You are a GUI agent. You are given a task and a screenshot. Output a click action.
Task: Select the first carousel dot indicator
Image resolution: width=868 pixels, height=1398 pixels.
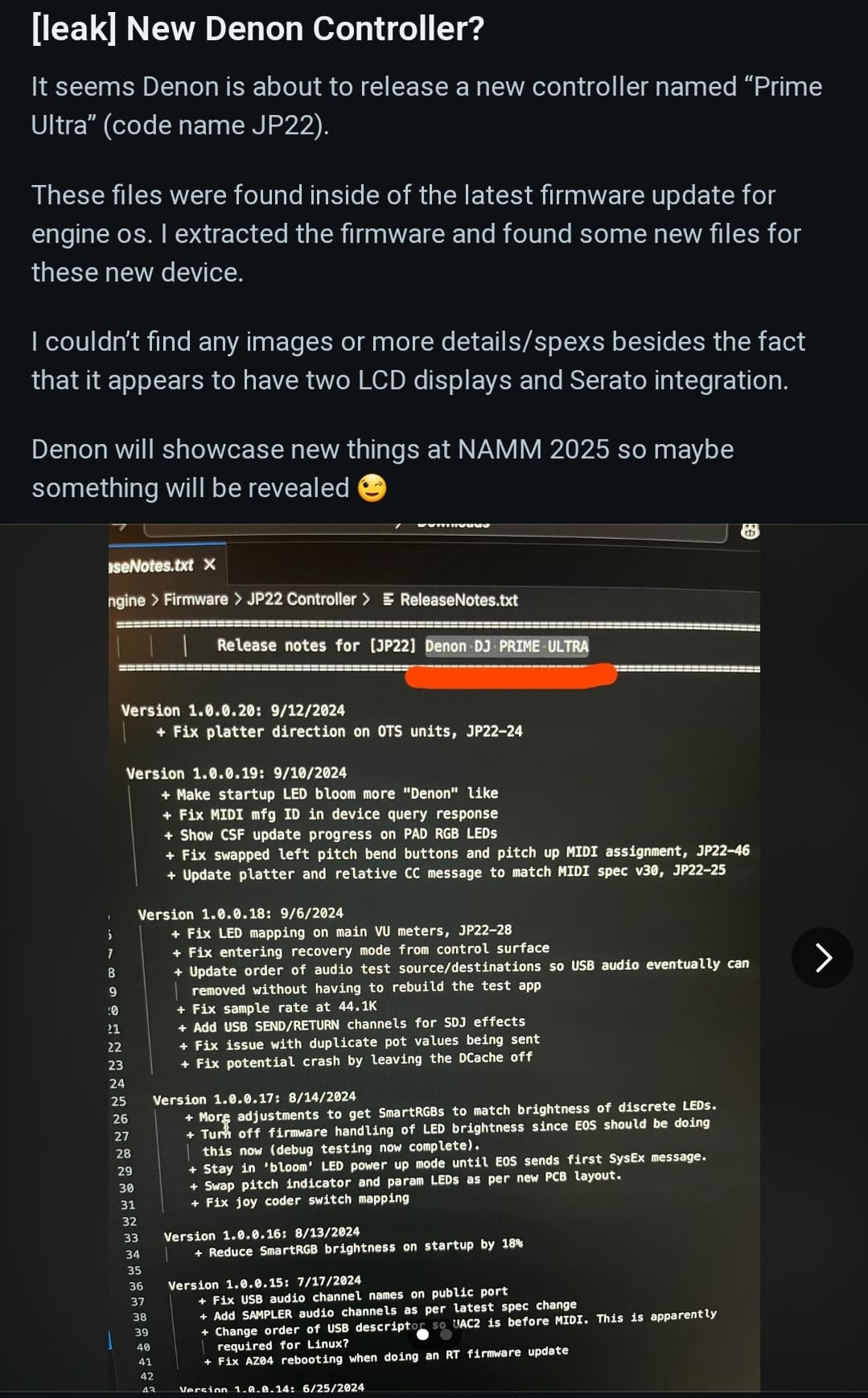coord(423,1334)
